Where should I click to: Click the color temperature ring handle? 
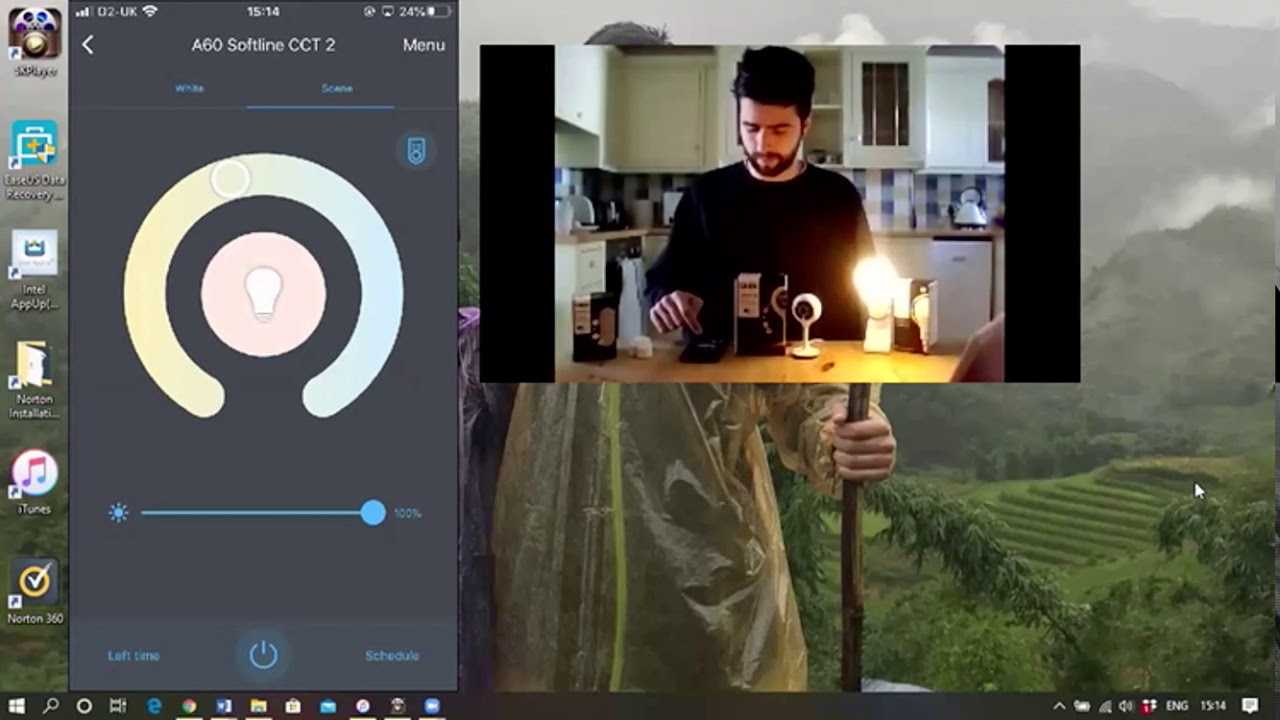coord(231,179)
